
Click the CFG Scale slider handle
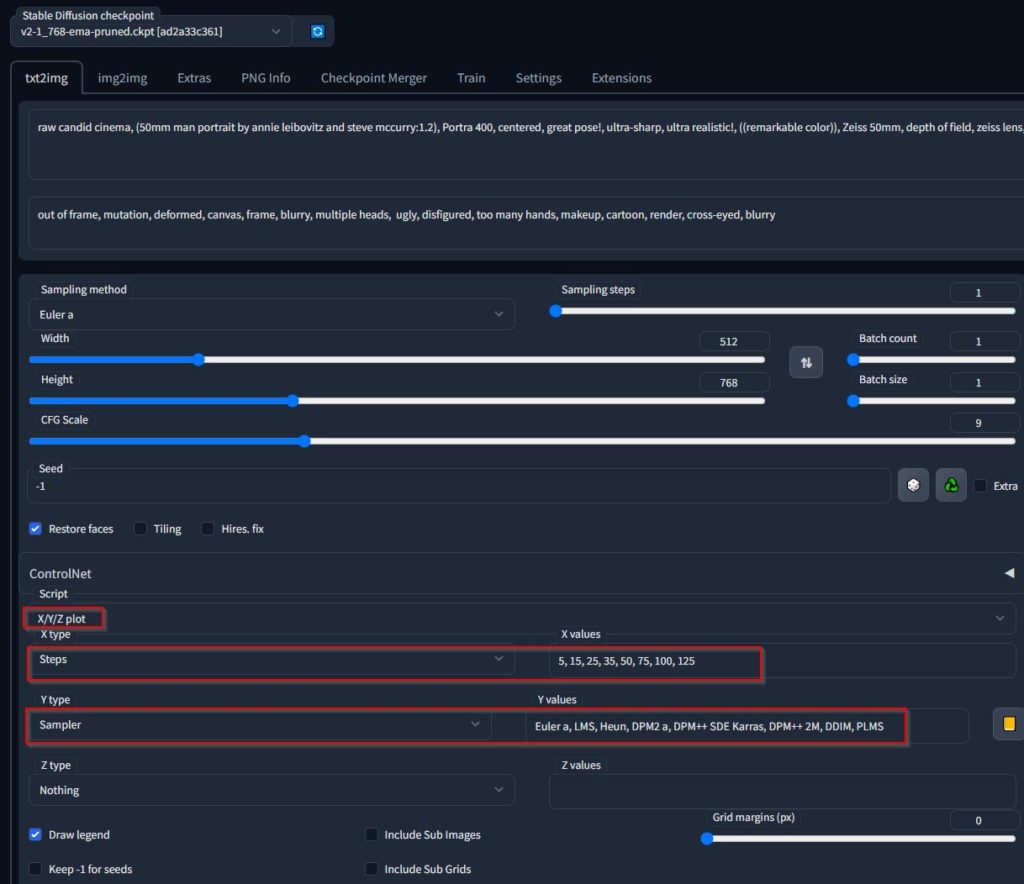click(304, 441)
